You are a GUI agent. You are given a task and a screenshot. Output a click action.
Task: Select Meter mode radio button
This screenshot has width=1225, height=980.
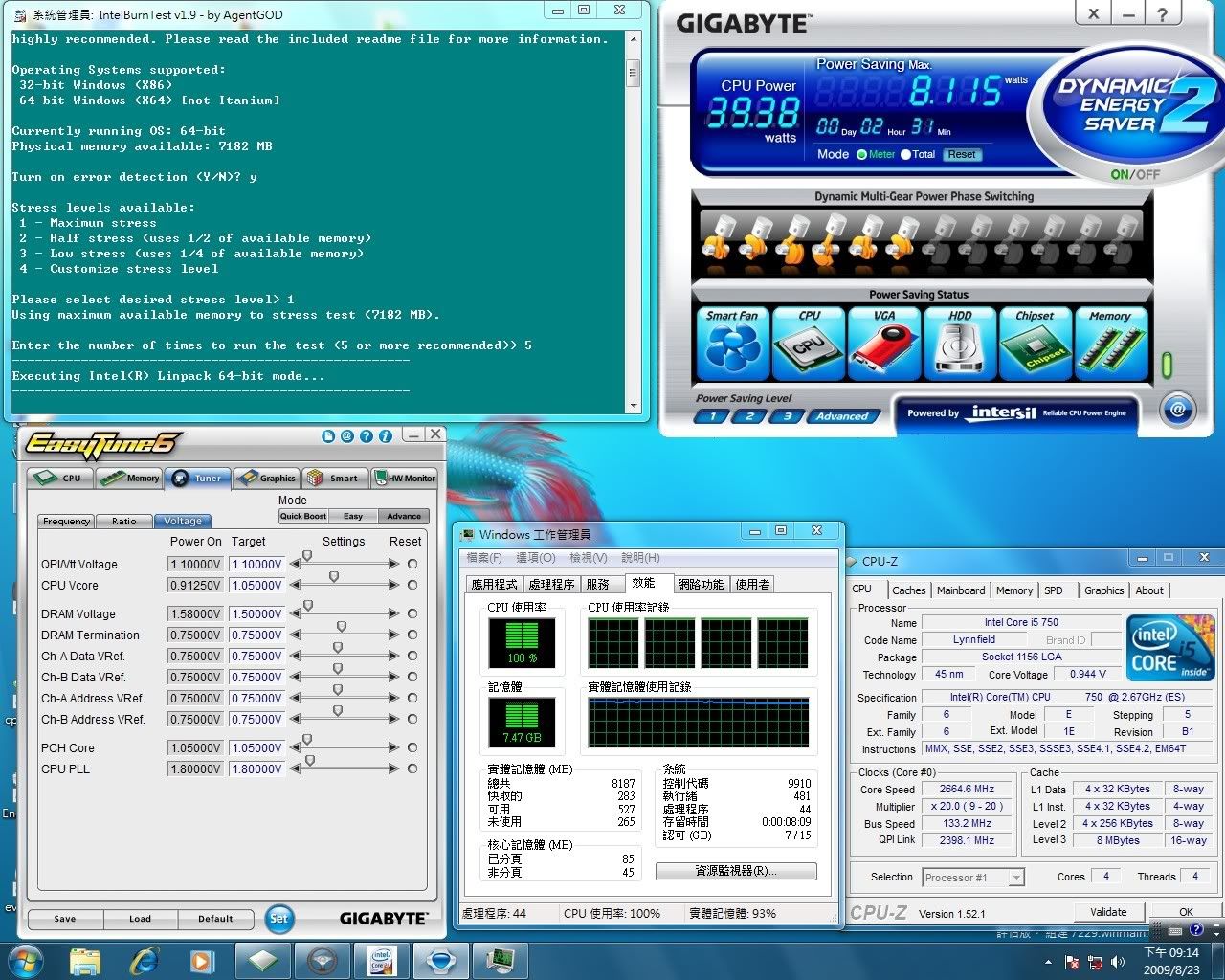(x=861, y=154)
